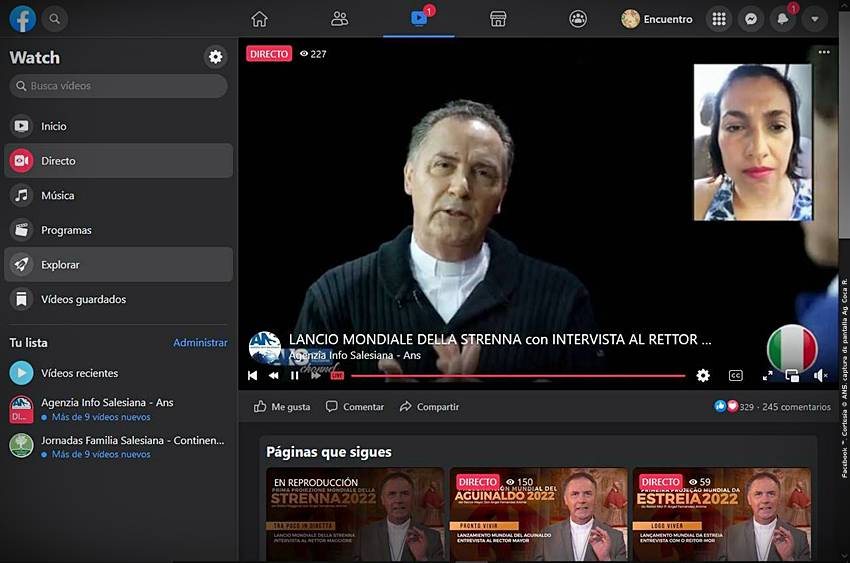Viewport: 850px width, 563px height.
Task: Open the notifications bell
Action: [783, 19]
